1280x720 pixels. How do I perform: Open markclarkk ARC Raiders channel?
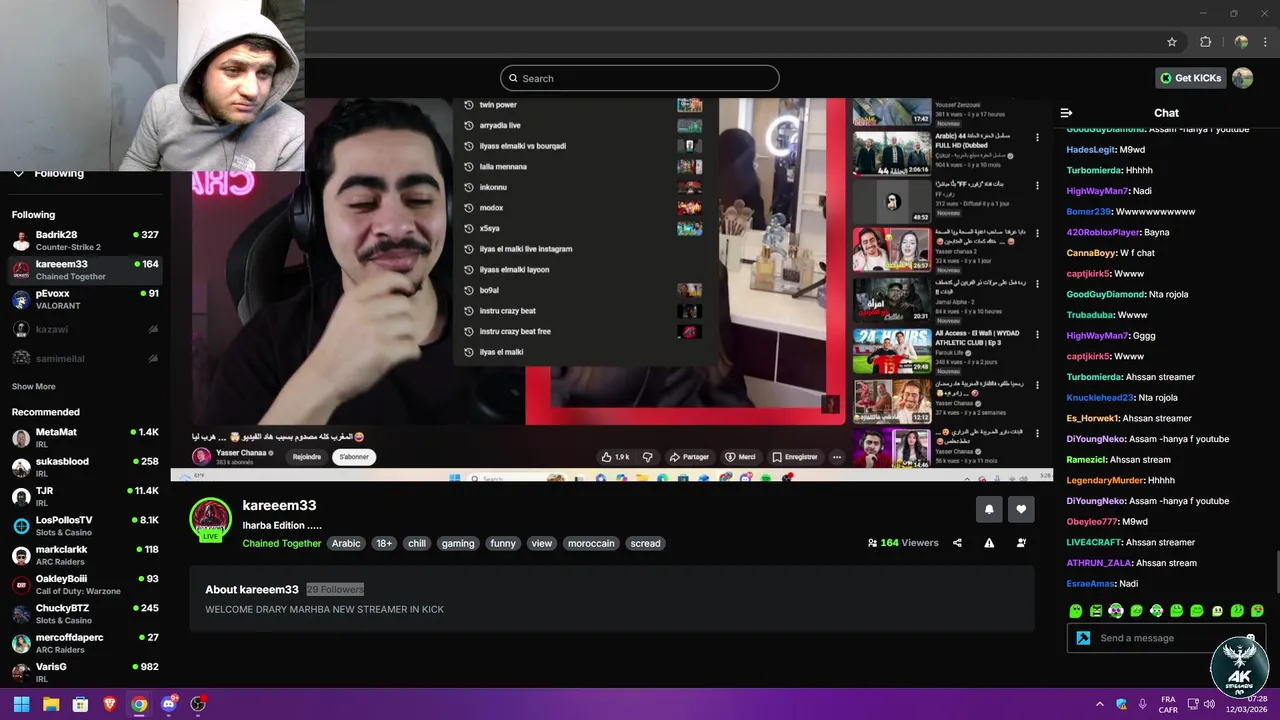[x=85, y=555]
